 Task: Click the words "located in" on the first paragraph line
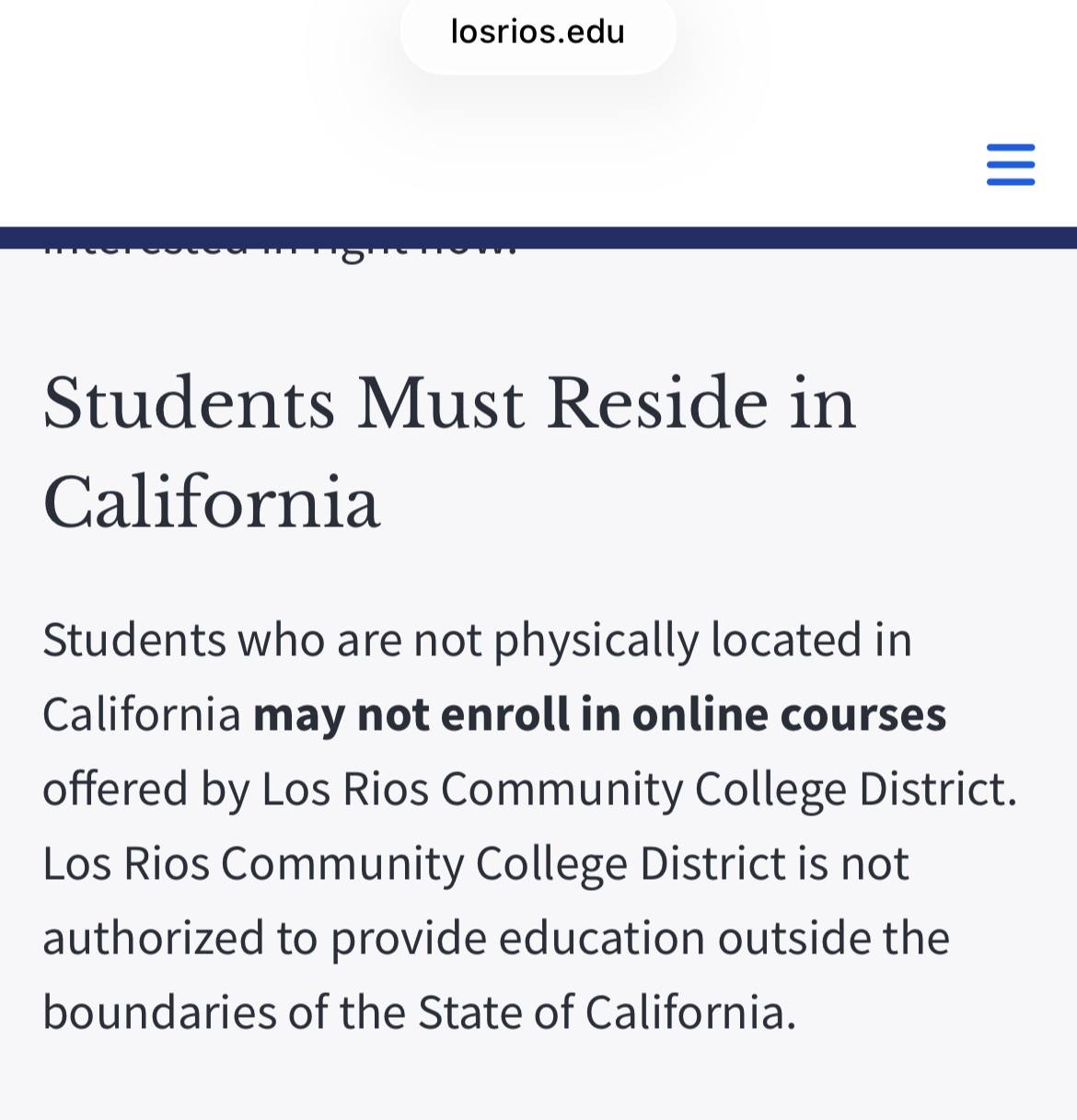click(x=811, y=640)
